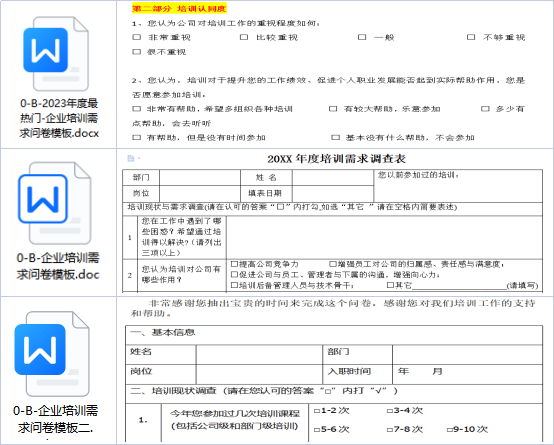This screenshot has height=445, width=554.
Task: Tick 增强员工对公司的归属感 checkbox
Action: pyautogui.click(x=333, y=264)
